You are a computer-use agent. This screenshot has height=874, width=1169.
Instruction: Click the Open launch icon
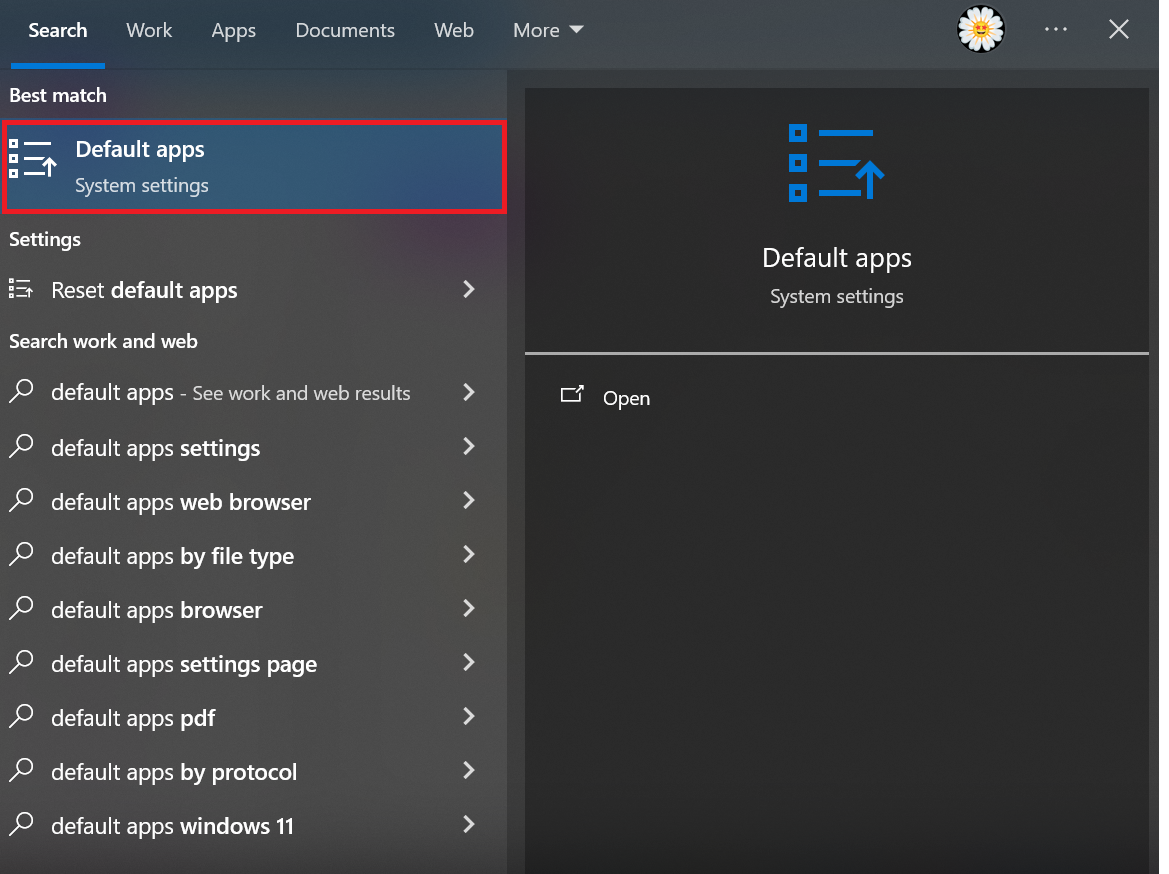pyautogui.click(x=572, y=394)
